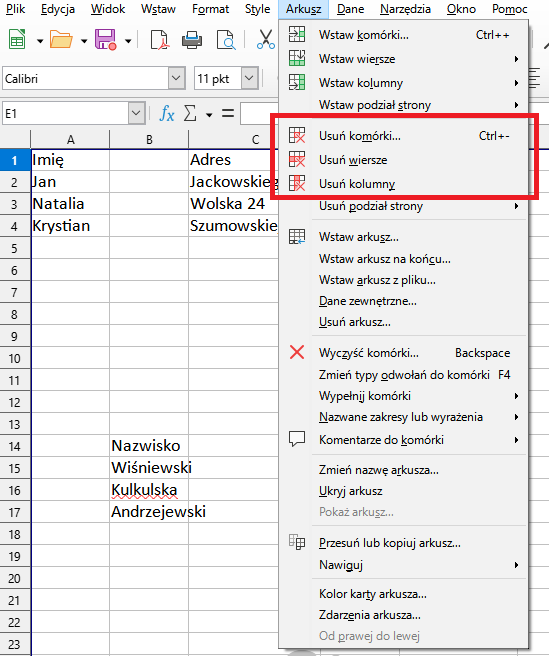Expand the Calibri font name dropdown
The width and height of the screenshot is (549, 656).
(176, 78)
